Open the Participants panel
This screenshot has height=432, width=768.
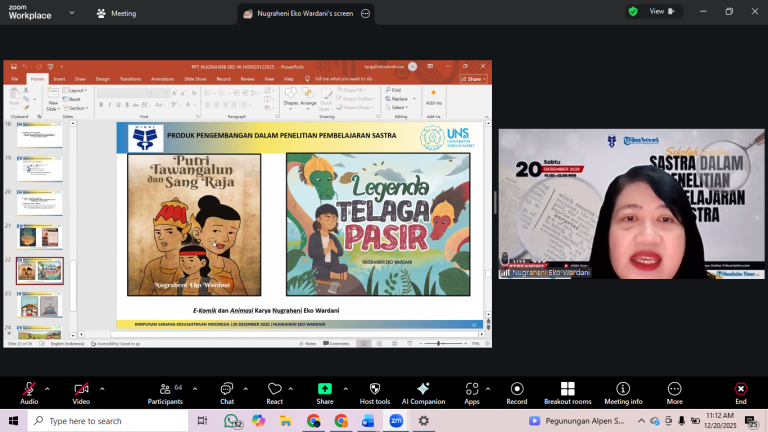click(165, 389)
